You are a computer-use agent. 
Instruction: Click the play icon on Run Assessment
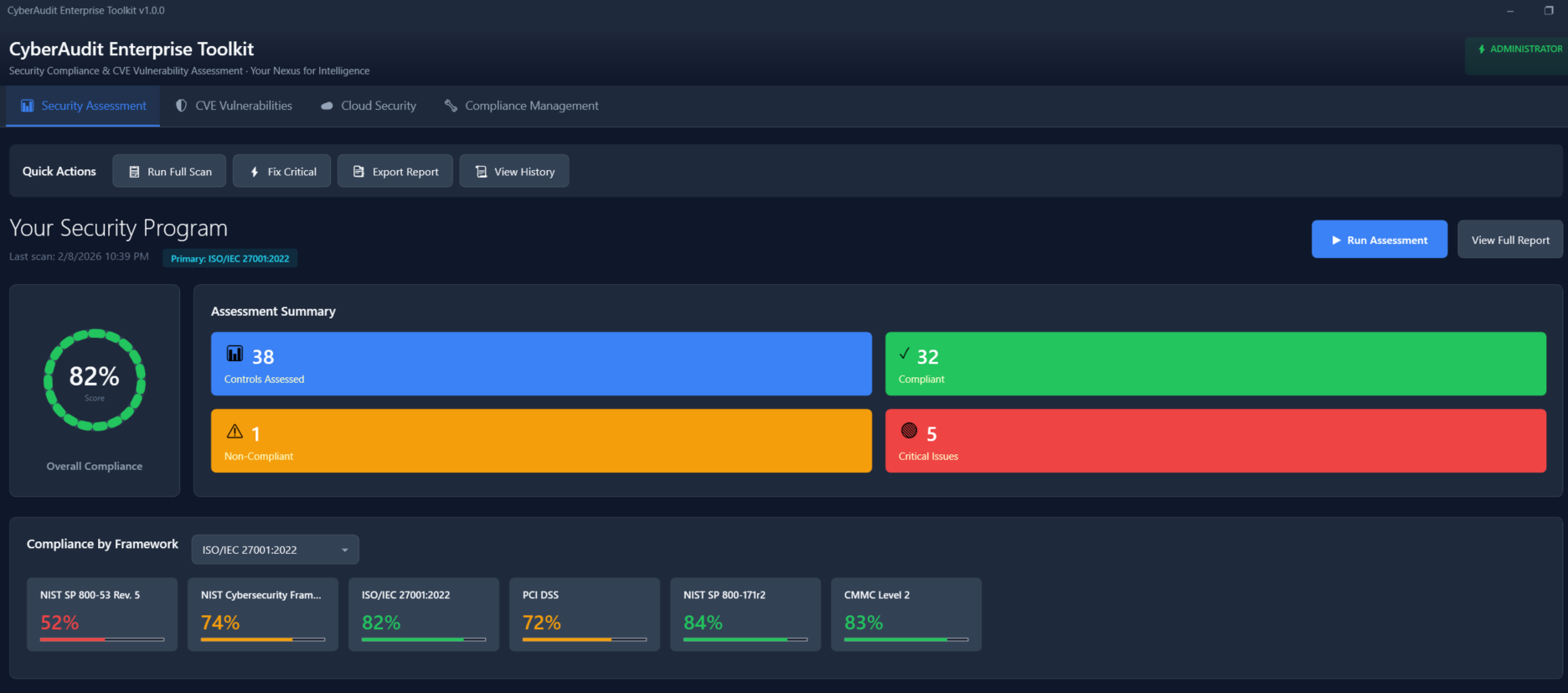[x=1337, y=240]
